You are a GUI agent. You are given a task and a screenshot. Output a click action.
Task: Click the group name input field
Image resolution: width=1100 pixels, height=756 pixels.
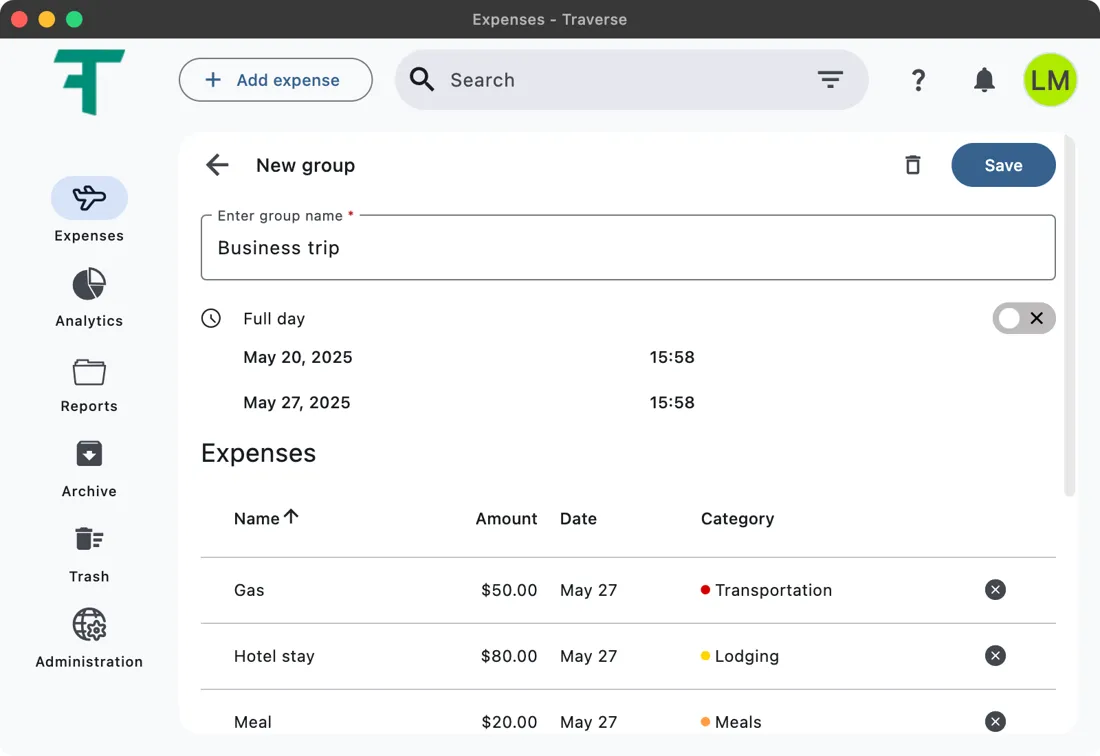pyautogui.click(x=628, y=248)
